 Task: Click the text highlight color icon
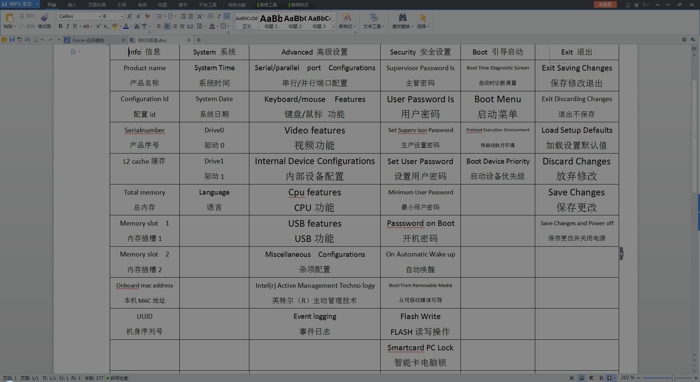click(x=115, y=26)
